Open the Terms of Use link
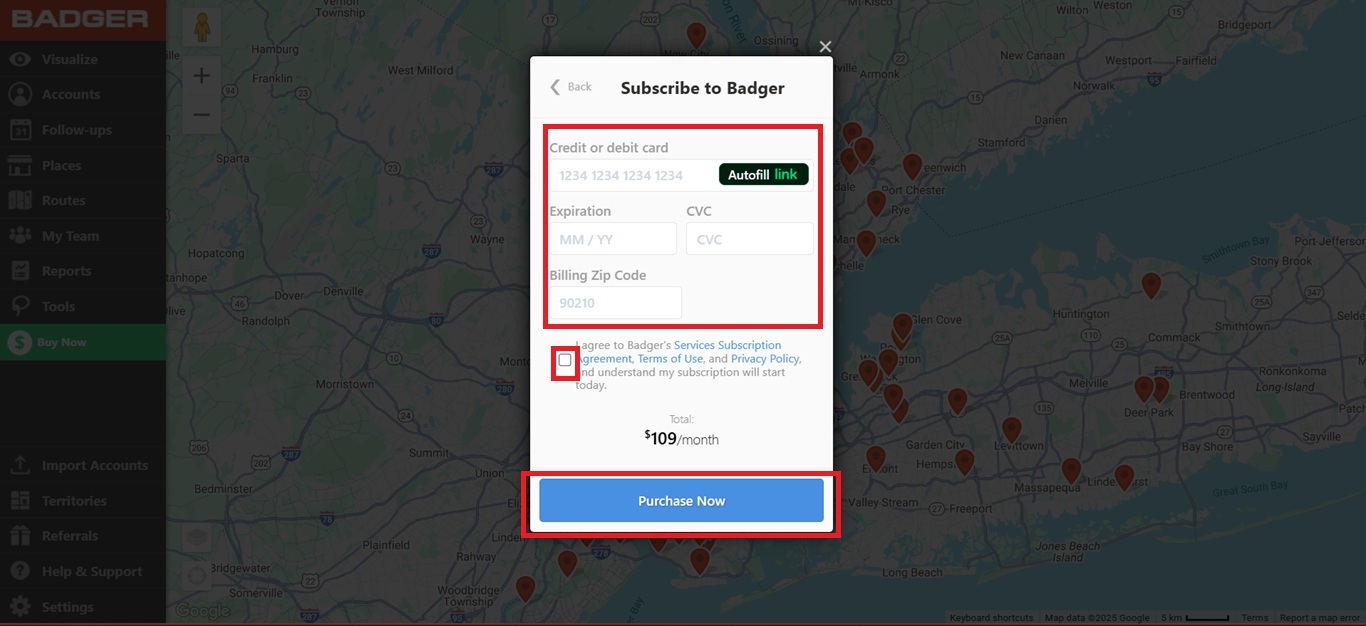 point(670,359)
